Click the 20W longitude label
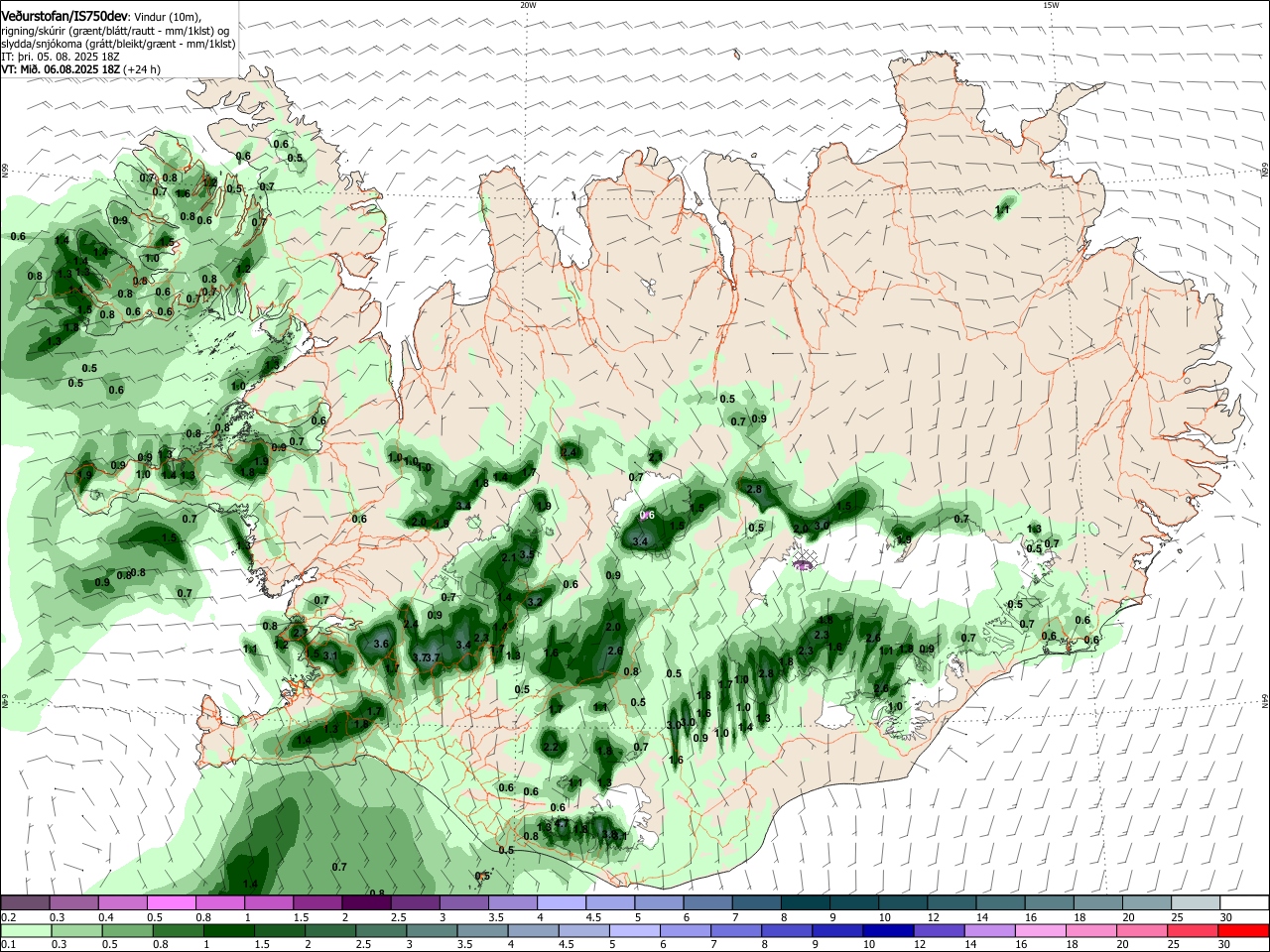Viewport: 1270px width, 952px height. pos(528,5)
